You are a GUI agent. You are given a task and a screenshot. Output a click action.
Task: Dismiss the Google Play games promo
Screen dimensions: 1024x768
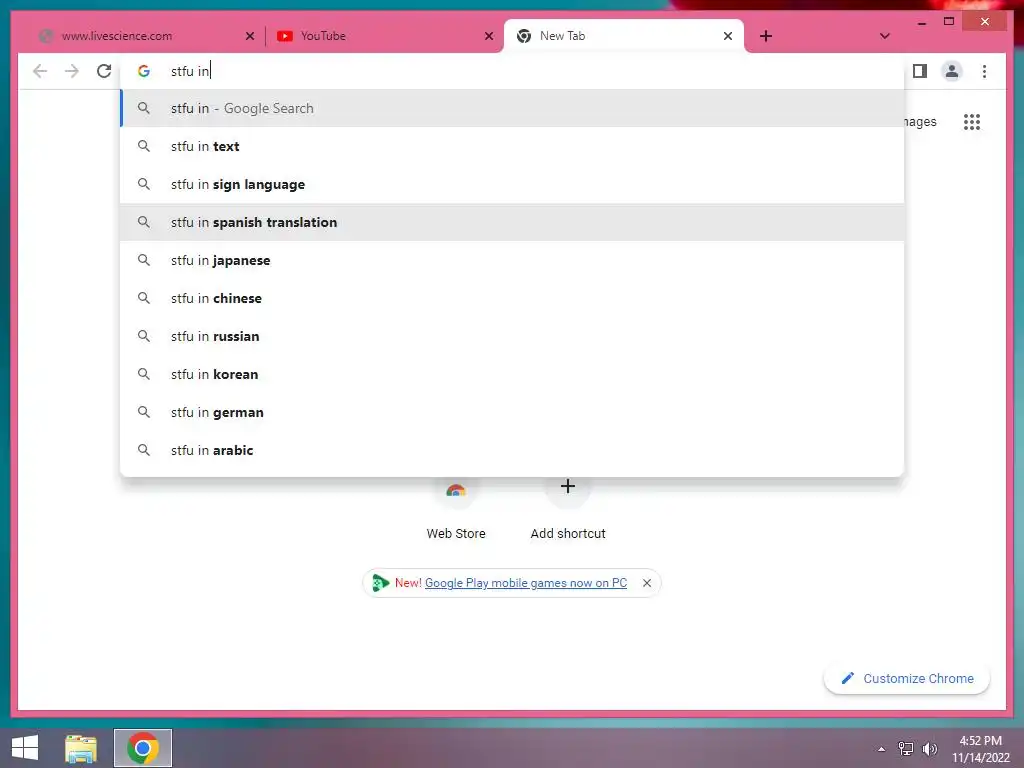(x=647, y=583)
